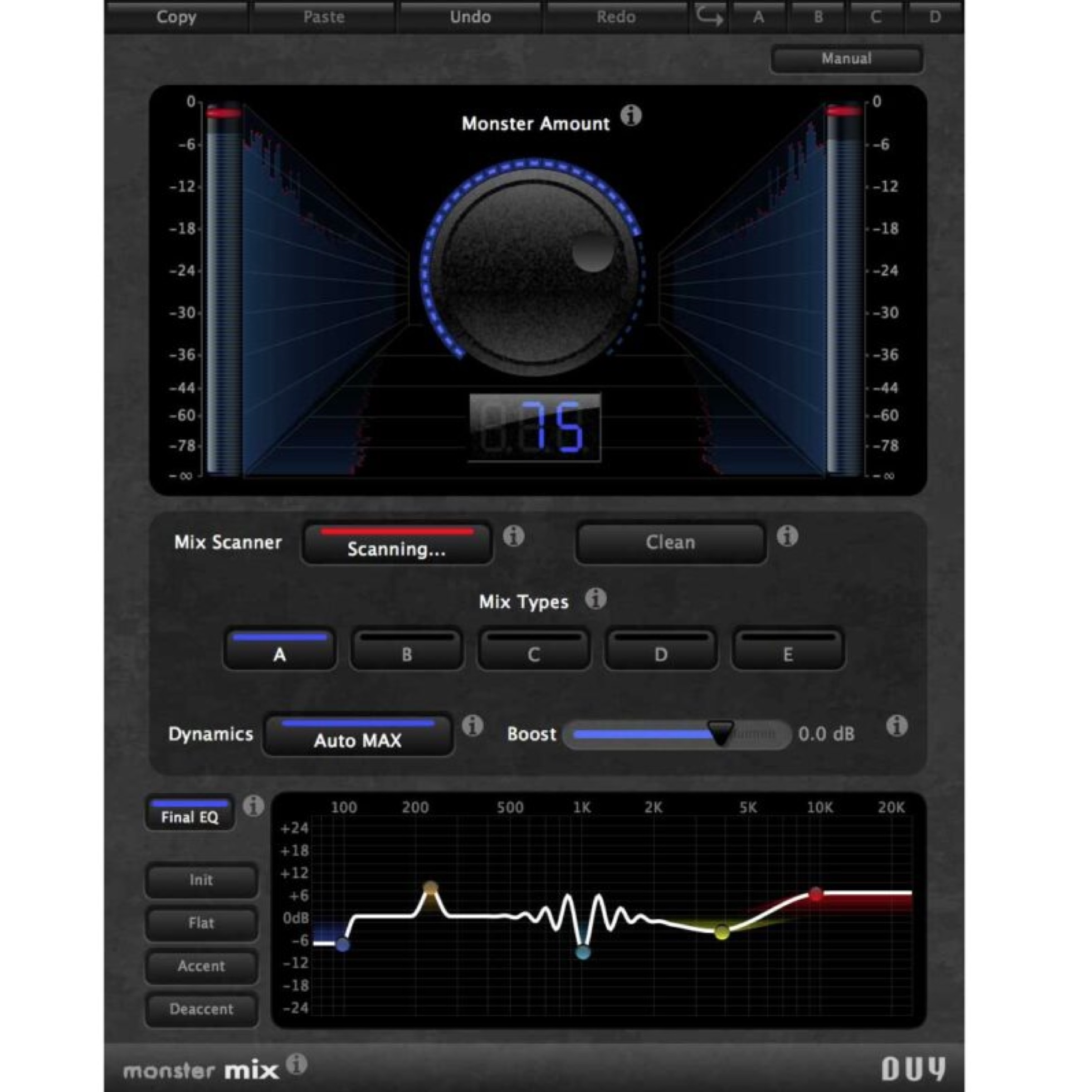Viewport: 1092px width, 1092px height.
Task: Select the blue low-cut EQ node
Action: pyautogui.click(x=343, y=944)
